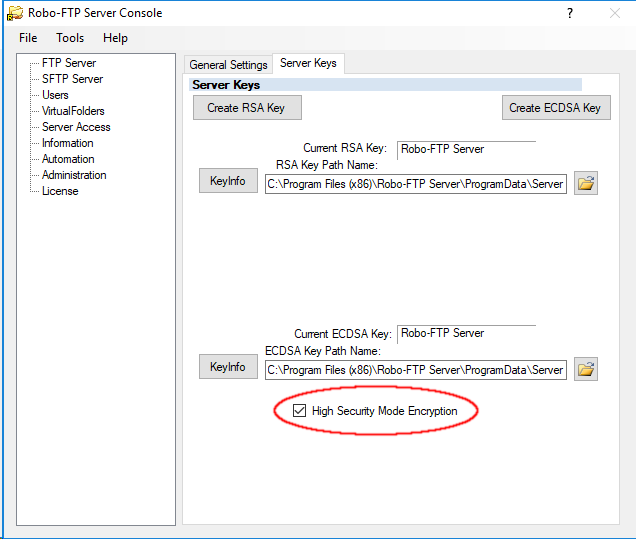Click Create RSA Key button
Screen dimensions: 636x539
pyautogui.click(x=247, y=107)
